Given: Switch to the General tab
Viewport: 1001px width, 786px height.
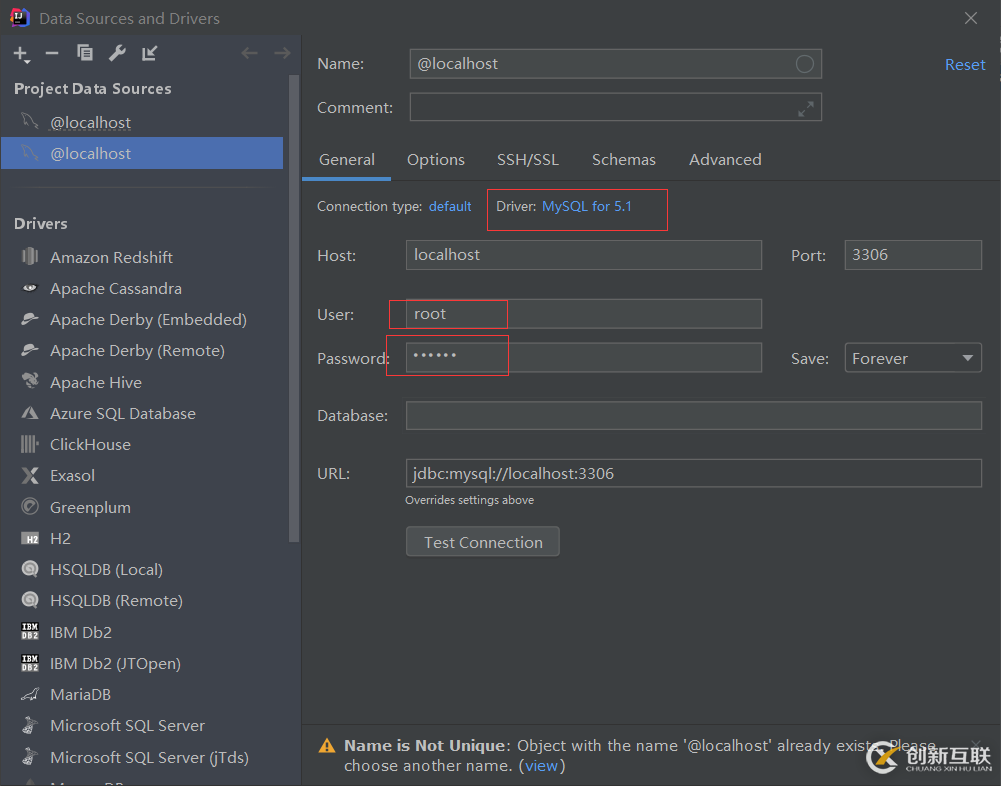Looking at the screenshot, I should coord(347,160).
